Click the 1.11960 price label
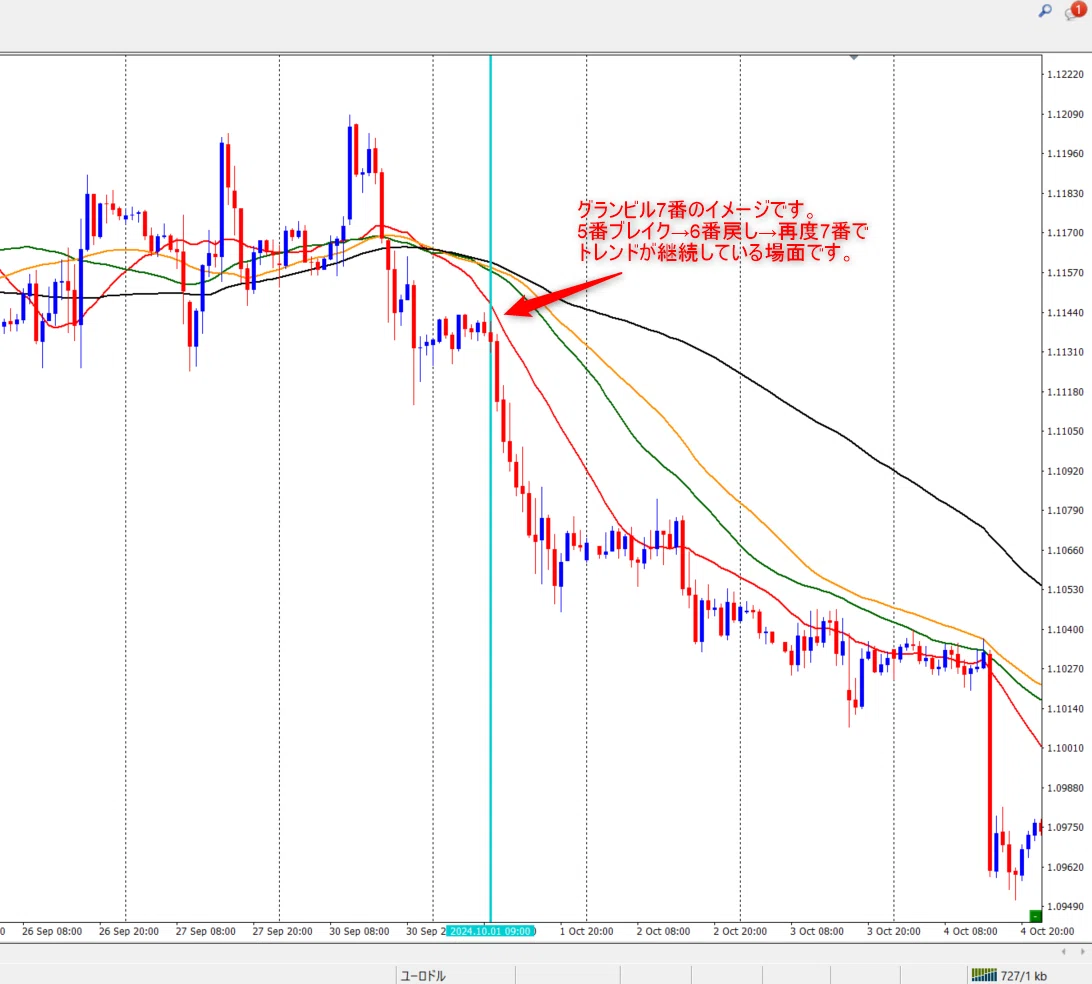This screenshot has height=984, width=1092. [x=1066, y=154]
